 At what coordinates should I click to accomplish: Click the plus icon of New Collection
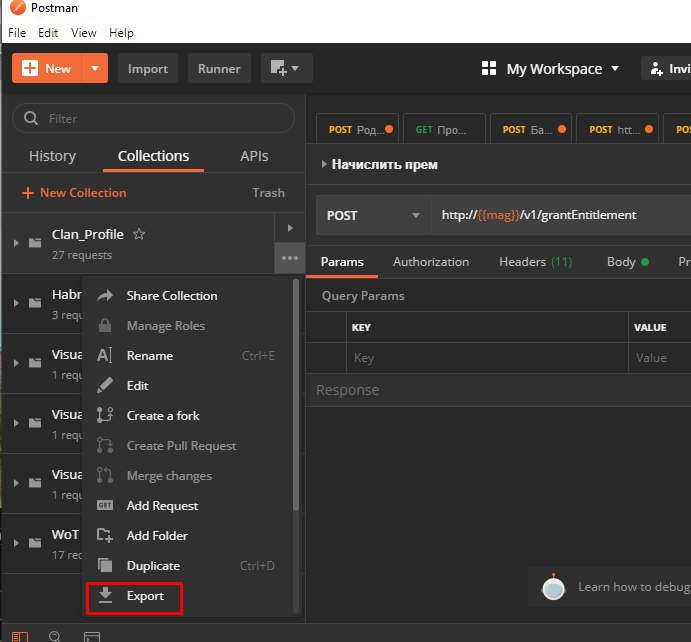coord(27,193)
